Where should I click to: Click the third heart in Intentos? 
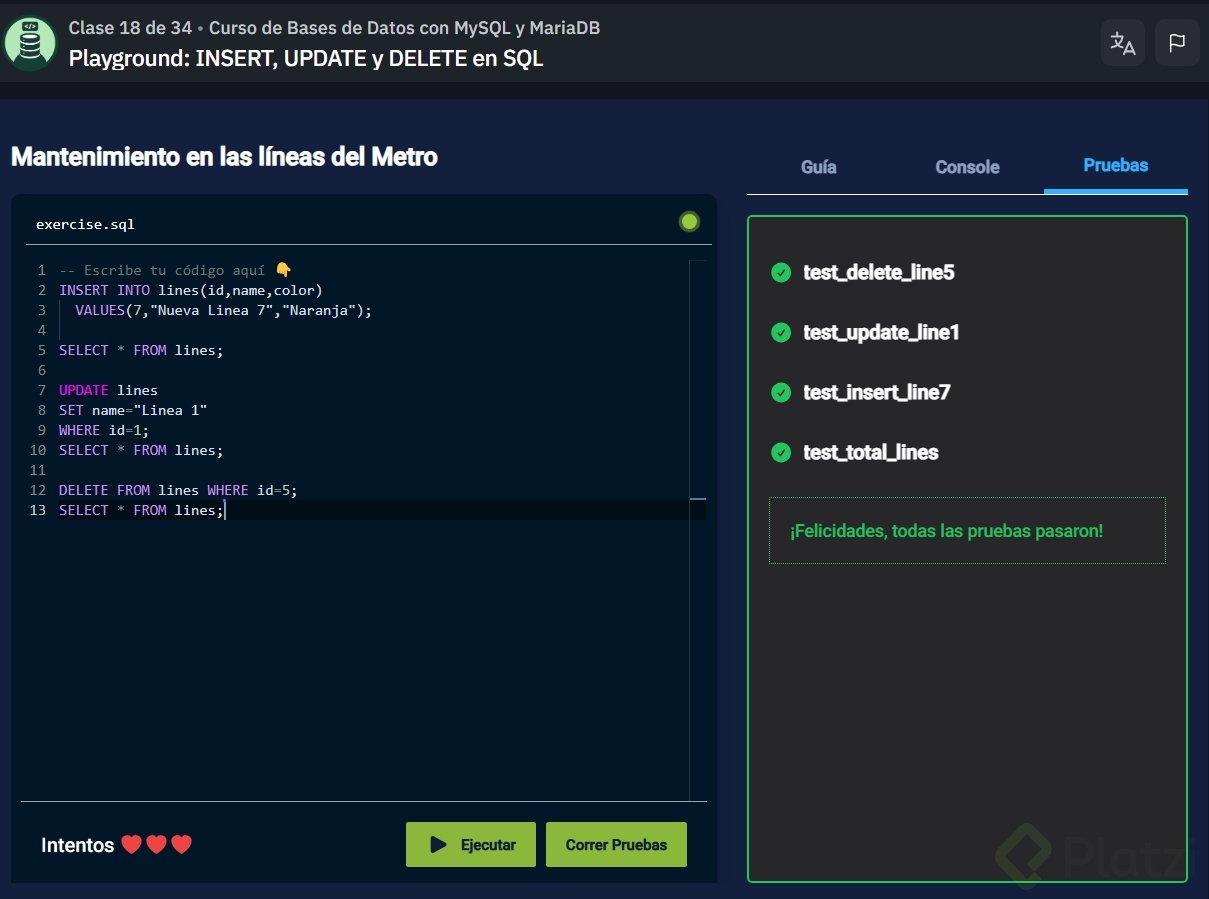pyautogui.click(x=181, y=845)
